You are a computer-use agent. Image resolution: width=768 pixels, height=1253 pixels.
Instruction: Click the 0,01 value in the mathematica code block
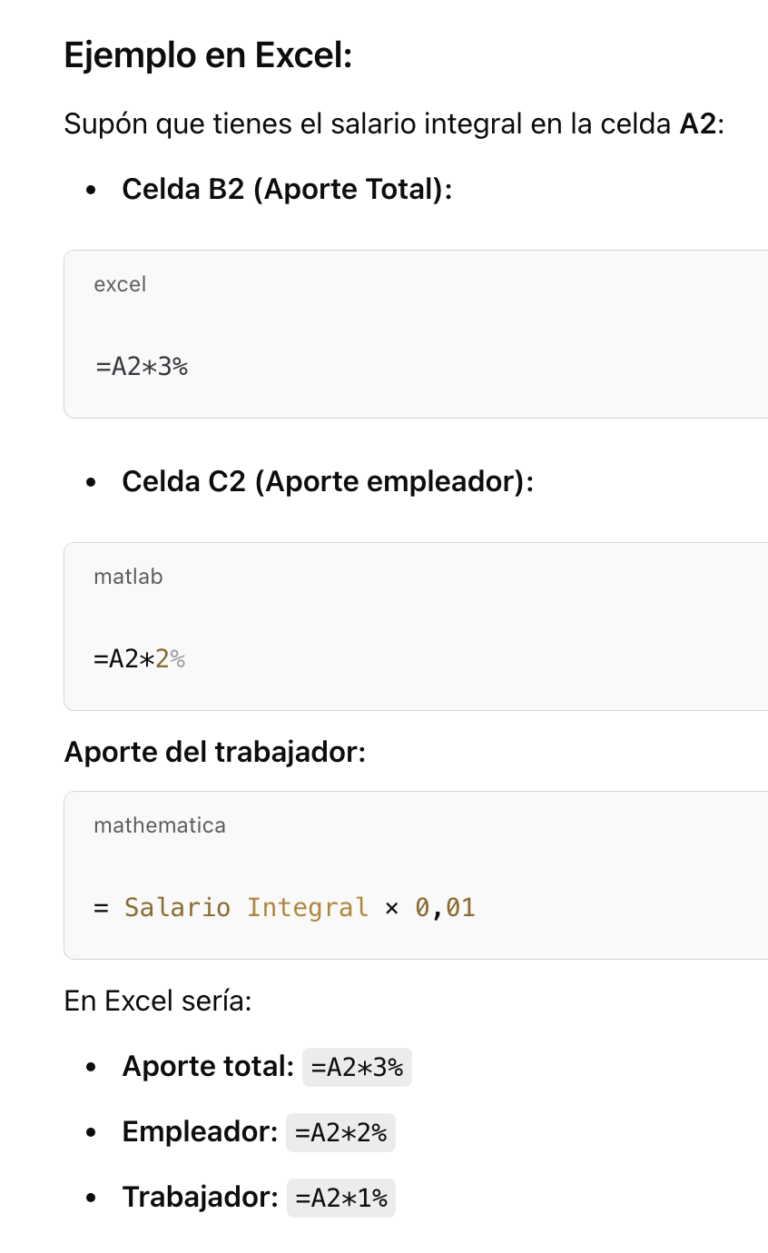coord(445,908)
